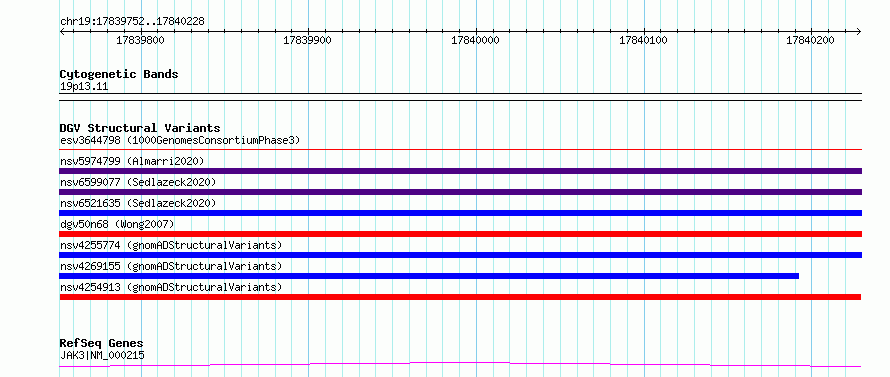The image size is (890, 377).
Task: Open variant label nsv4254913 (gnomADStructuralVariants)
Action: (x=171, y=287)
